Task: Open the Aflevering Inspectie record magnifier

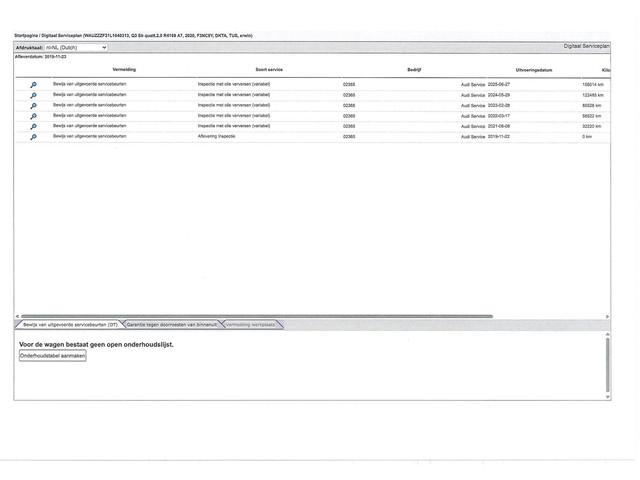Action: [33, 137]
